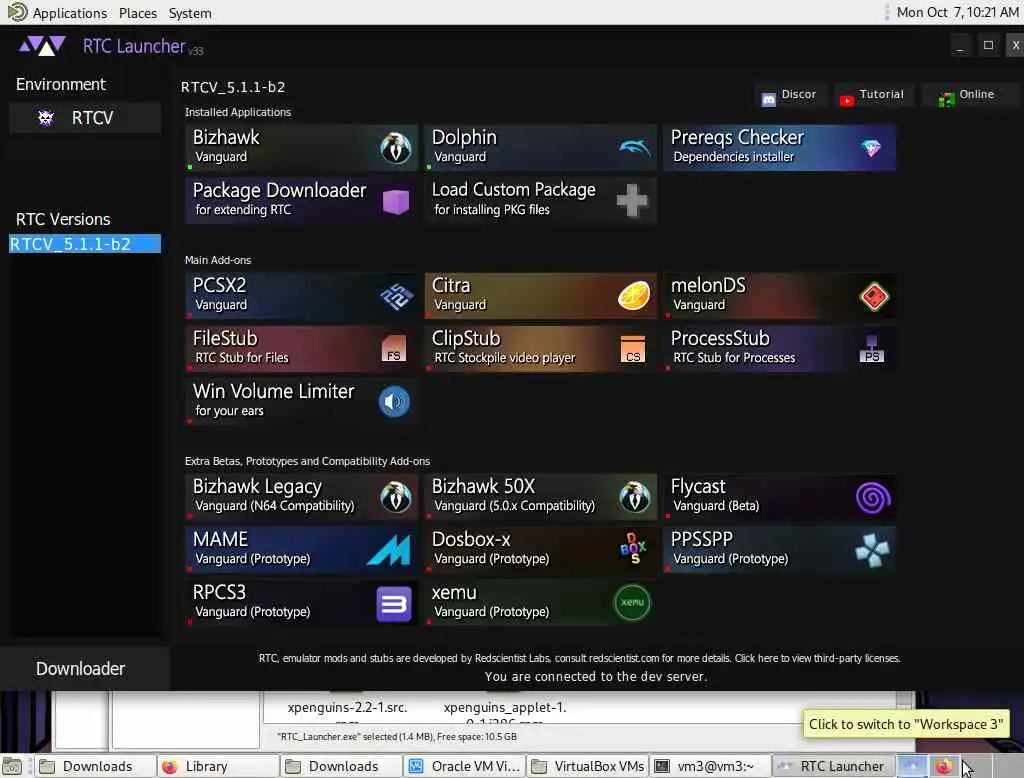
Task: Switch to Library taskbar window
Action: 219,766
